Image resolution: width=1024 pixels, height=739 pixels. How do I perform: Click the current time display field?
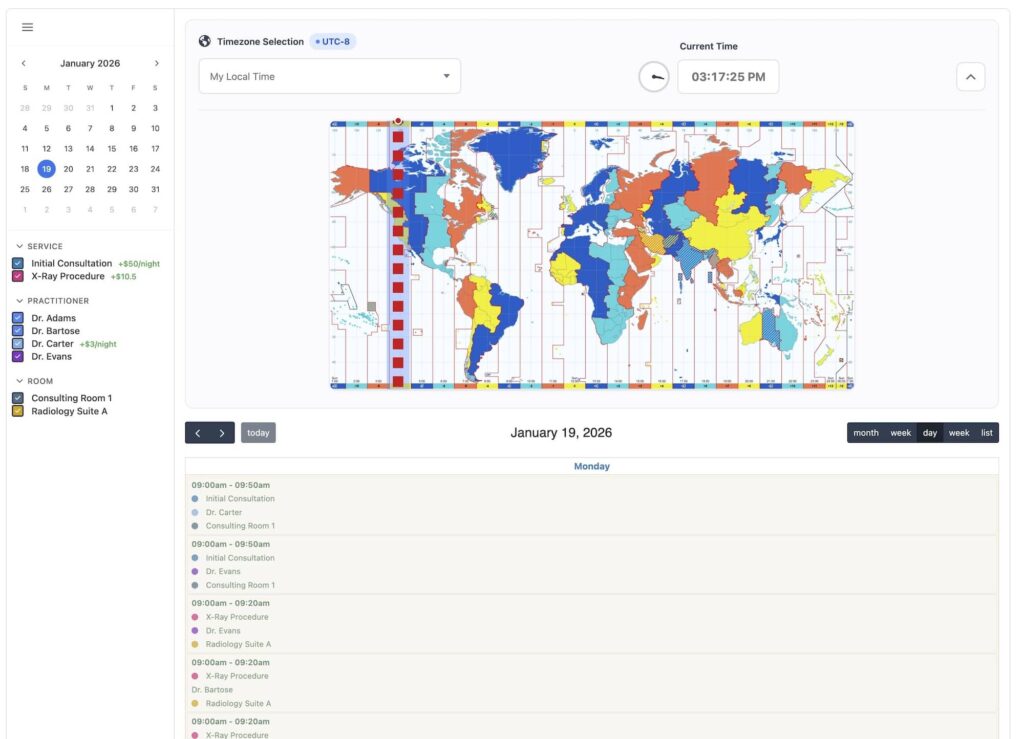click(x=728, y=77)
